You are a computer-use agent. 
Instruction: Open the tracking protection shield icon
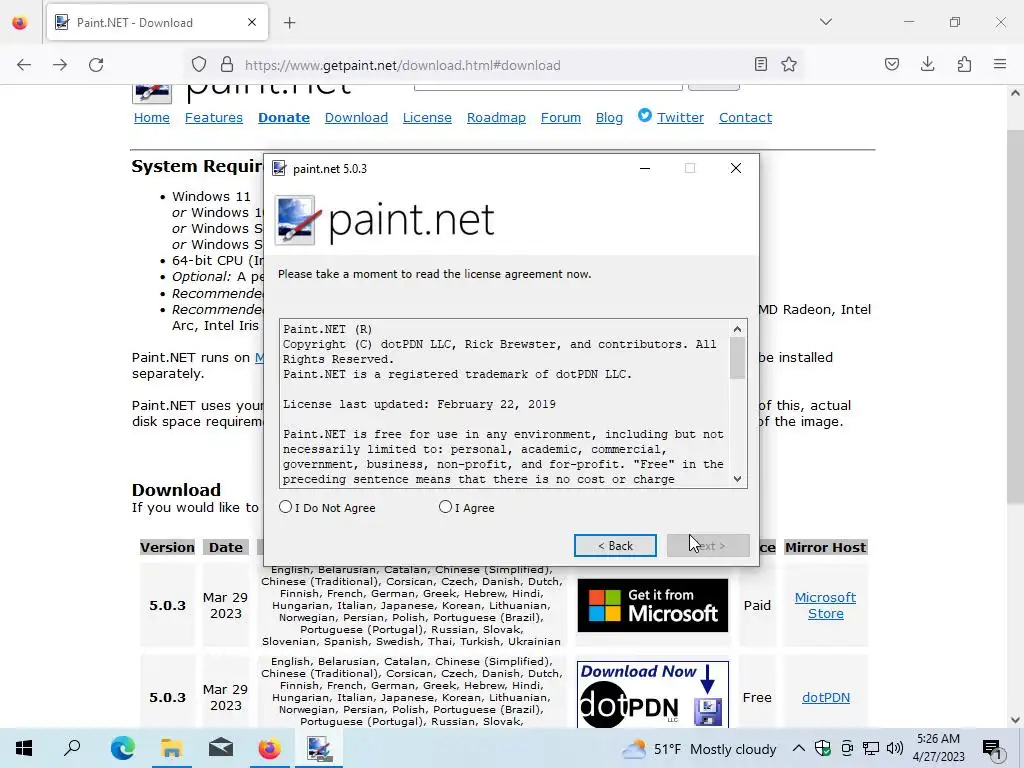pos(199,65)
